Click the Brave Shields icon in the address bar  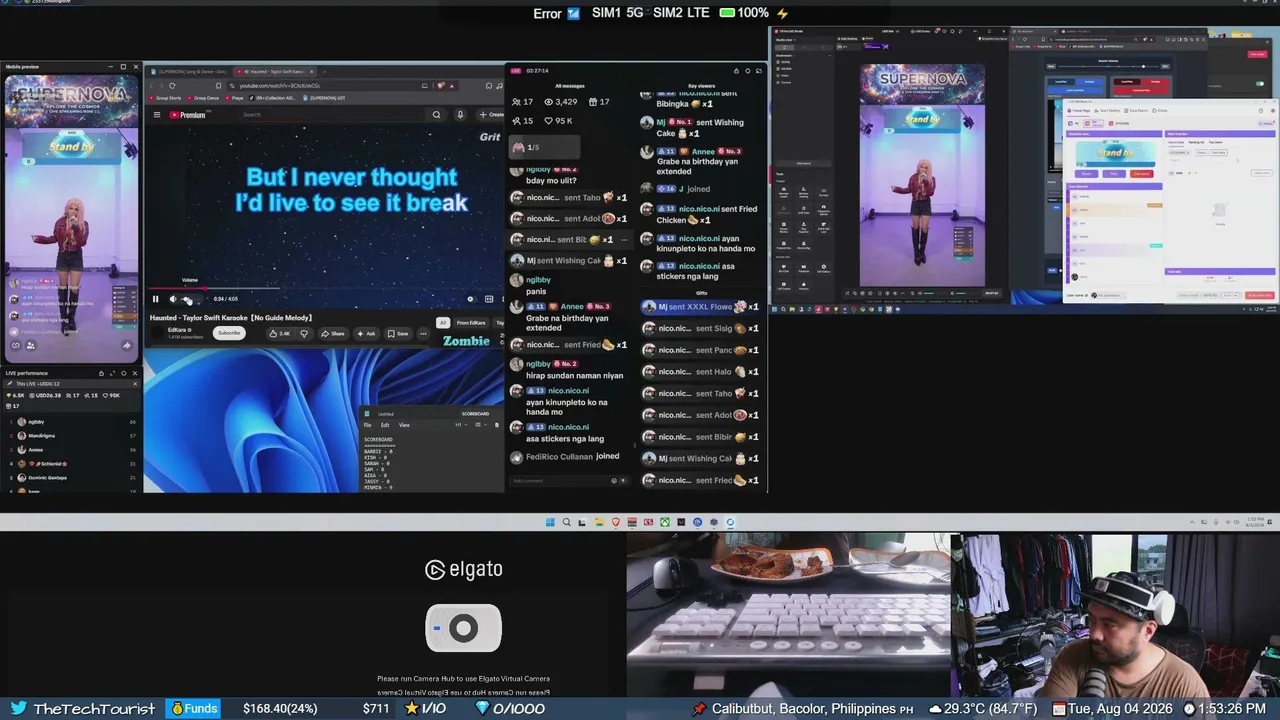click(441, 86)
